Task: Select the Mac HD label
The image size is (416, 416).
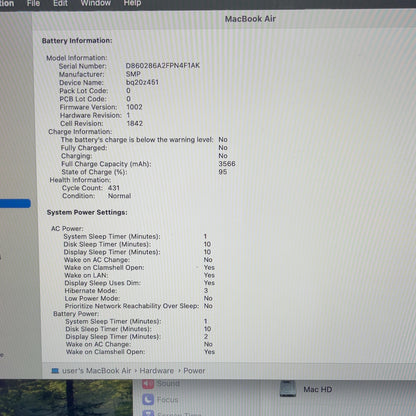Action: coord(318,389)
